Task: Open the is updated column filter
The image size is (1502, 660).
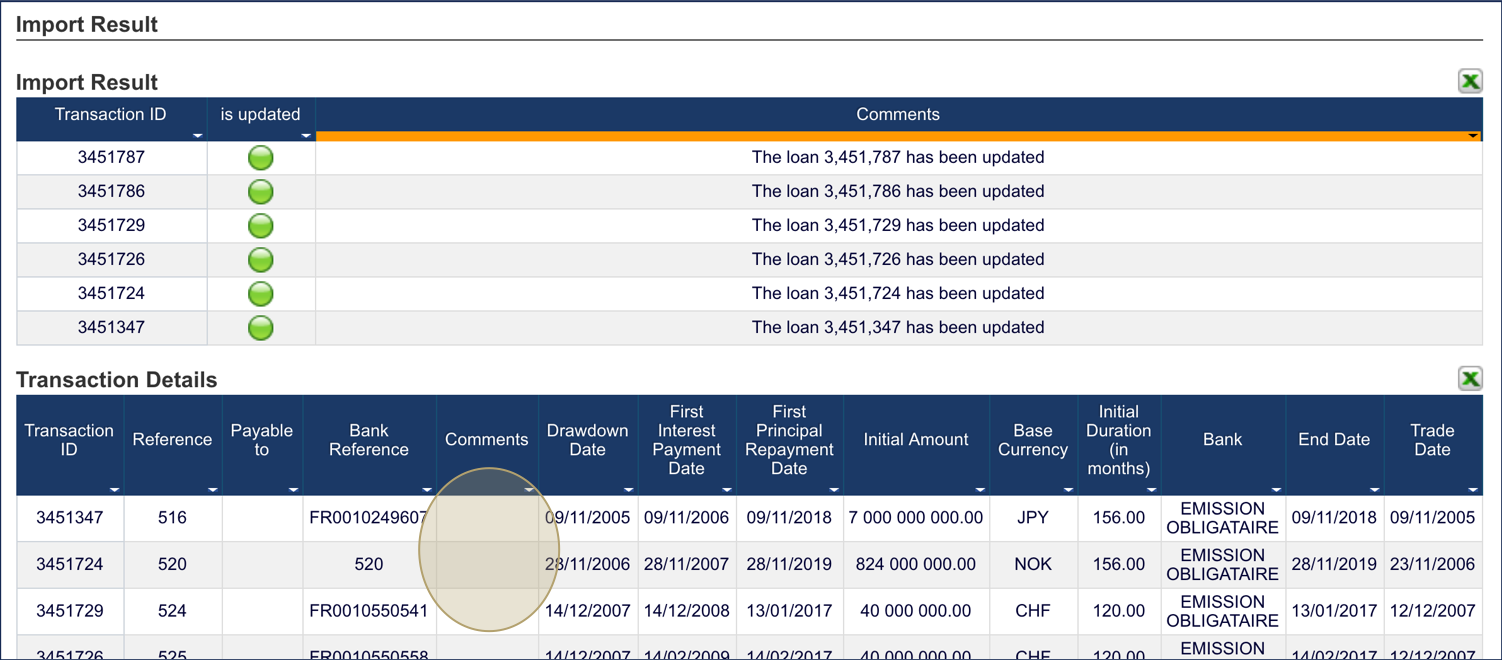Action: coord(306,134)
